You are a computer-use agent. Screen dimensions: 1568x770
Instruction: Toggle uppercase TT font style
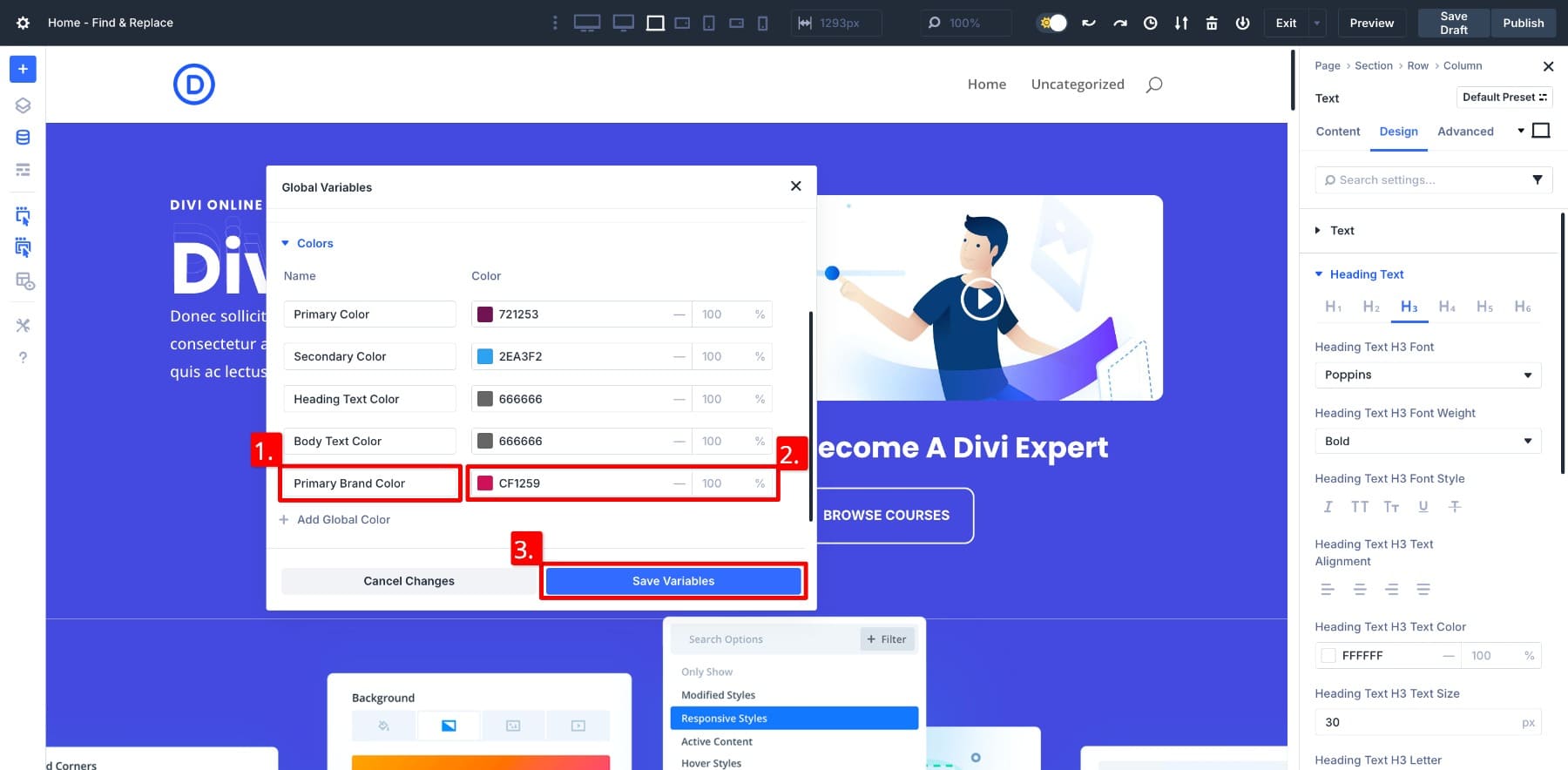1360,507
